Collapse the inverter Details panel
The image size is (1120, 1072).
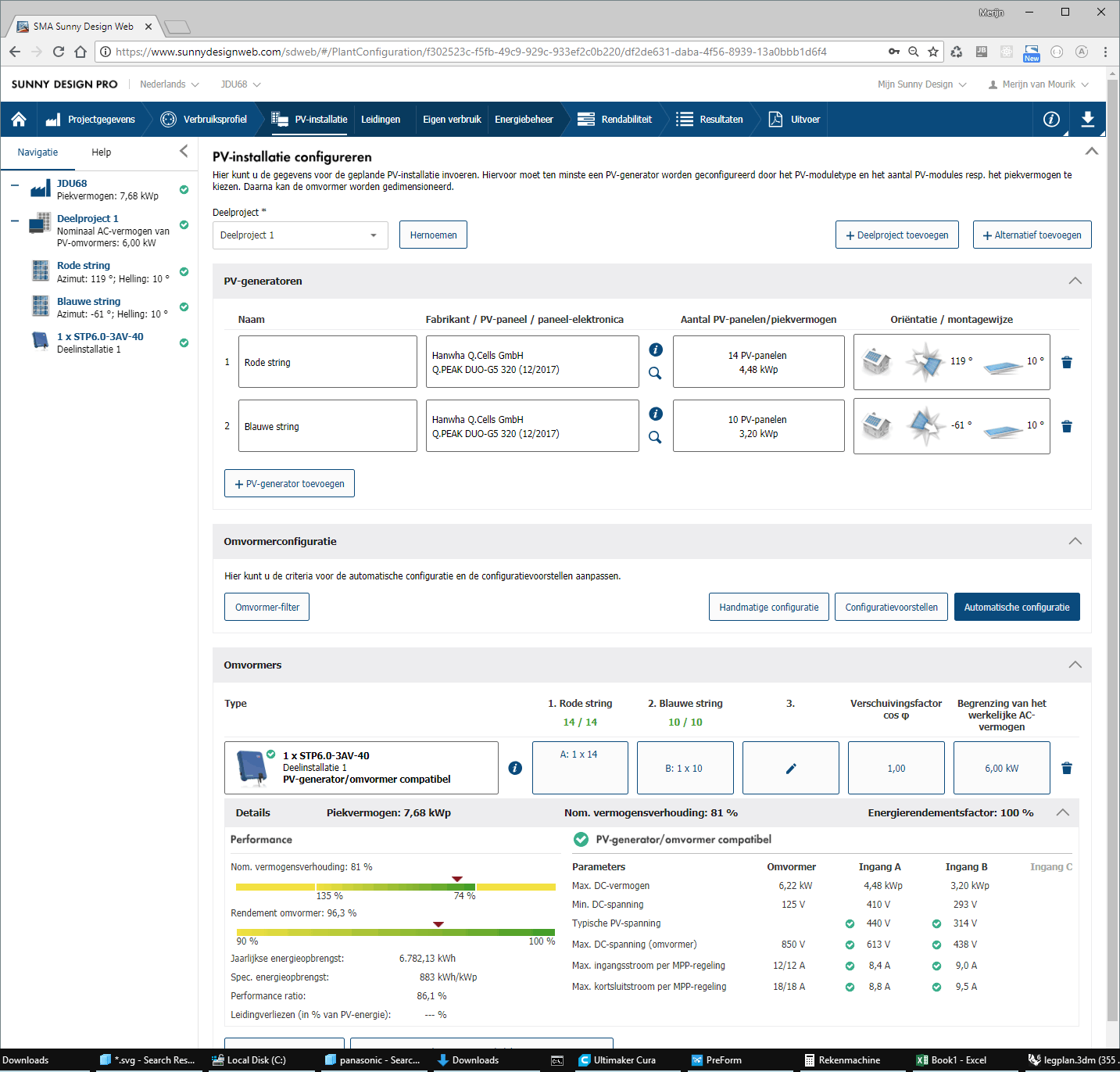point(1062,812)
